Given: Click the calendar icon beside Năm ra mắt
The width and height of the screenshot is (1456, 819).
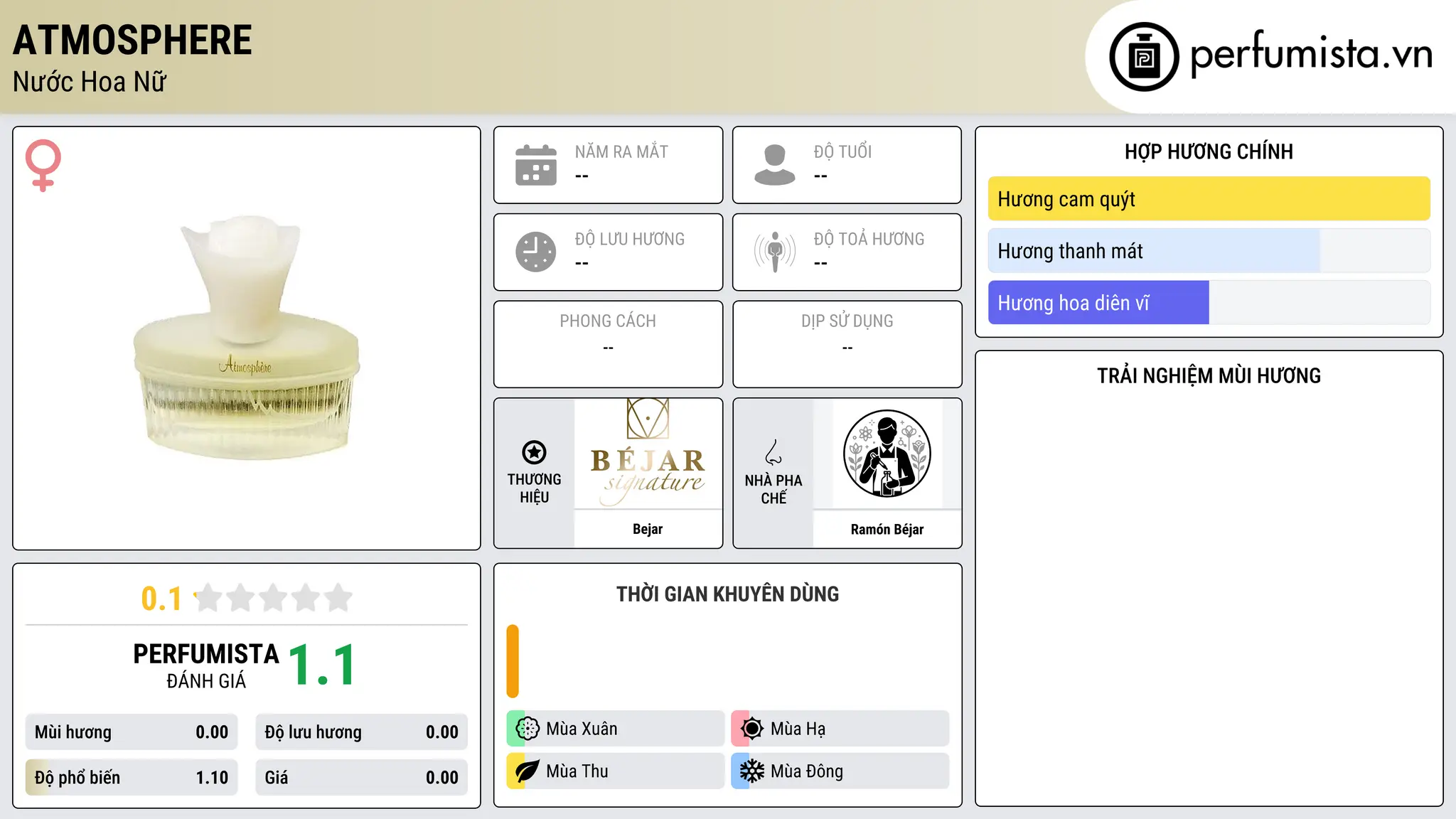Looking at the screenshot, I should [x=536, y=165].
